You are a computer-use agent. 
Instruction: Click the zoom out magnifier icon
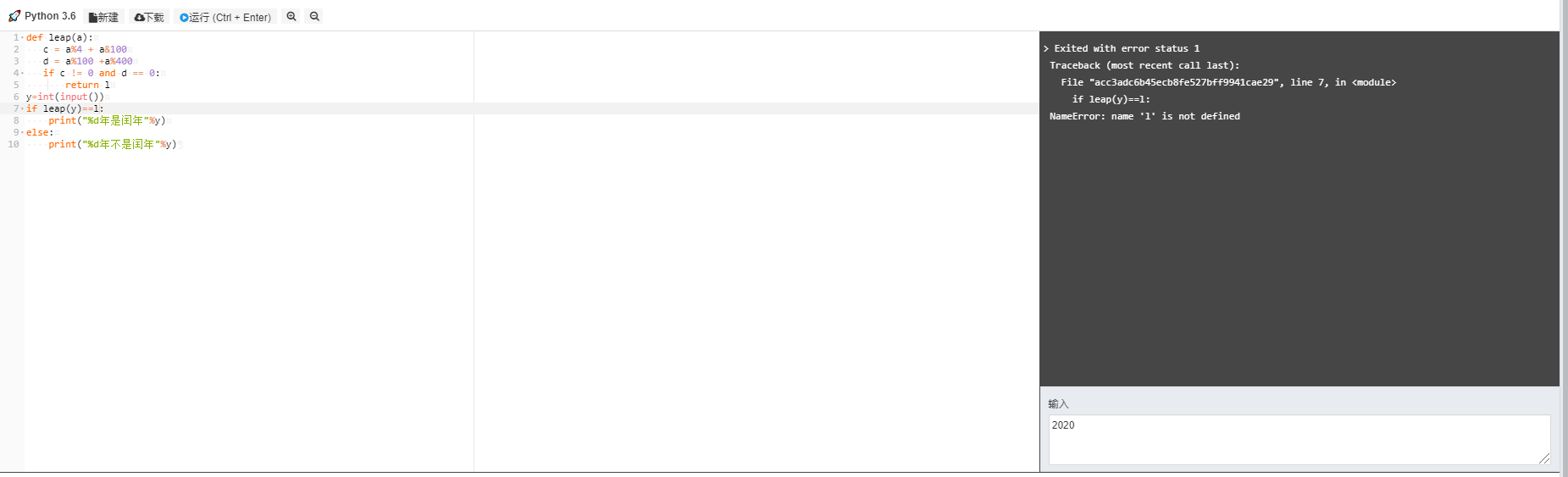coord(314,16)
